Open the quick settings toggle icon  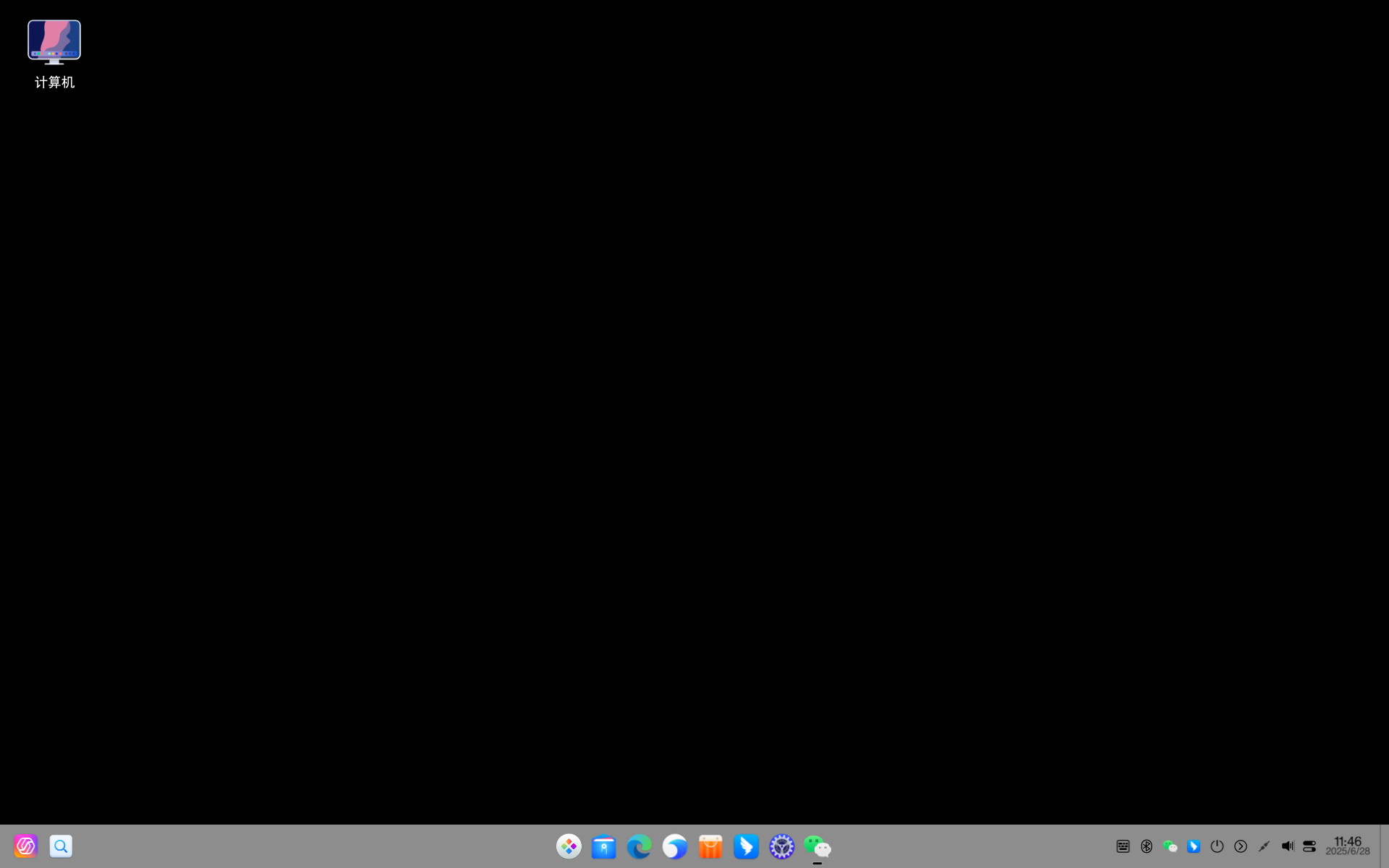(1309, 846)
